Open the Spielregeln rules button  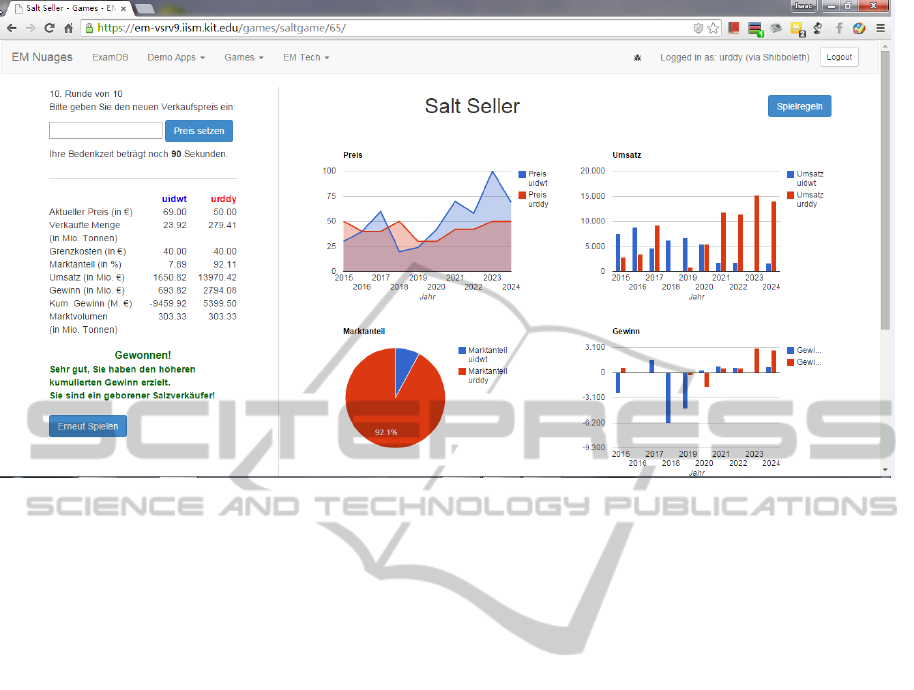799,106
